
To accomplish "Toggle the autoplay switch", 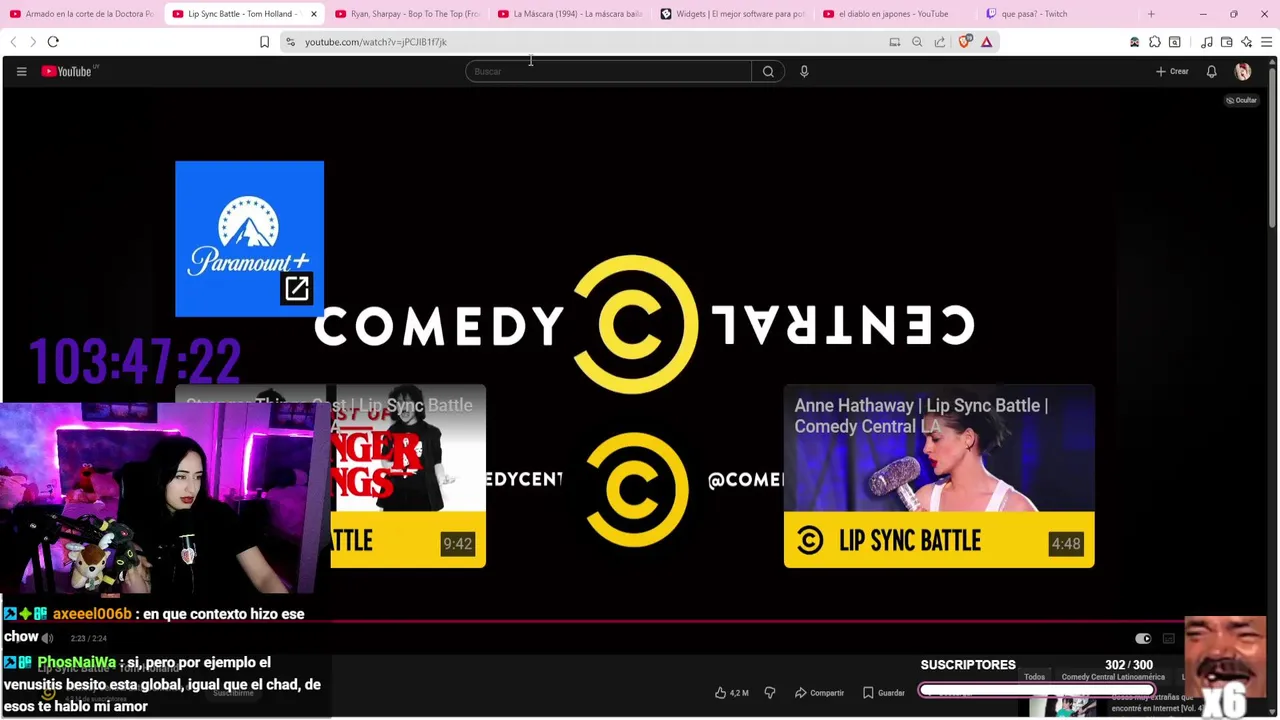I will coord(1143,639).
